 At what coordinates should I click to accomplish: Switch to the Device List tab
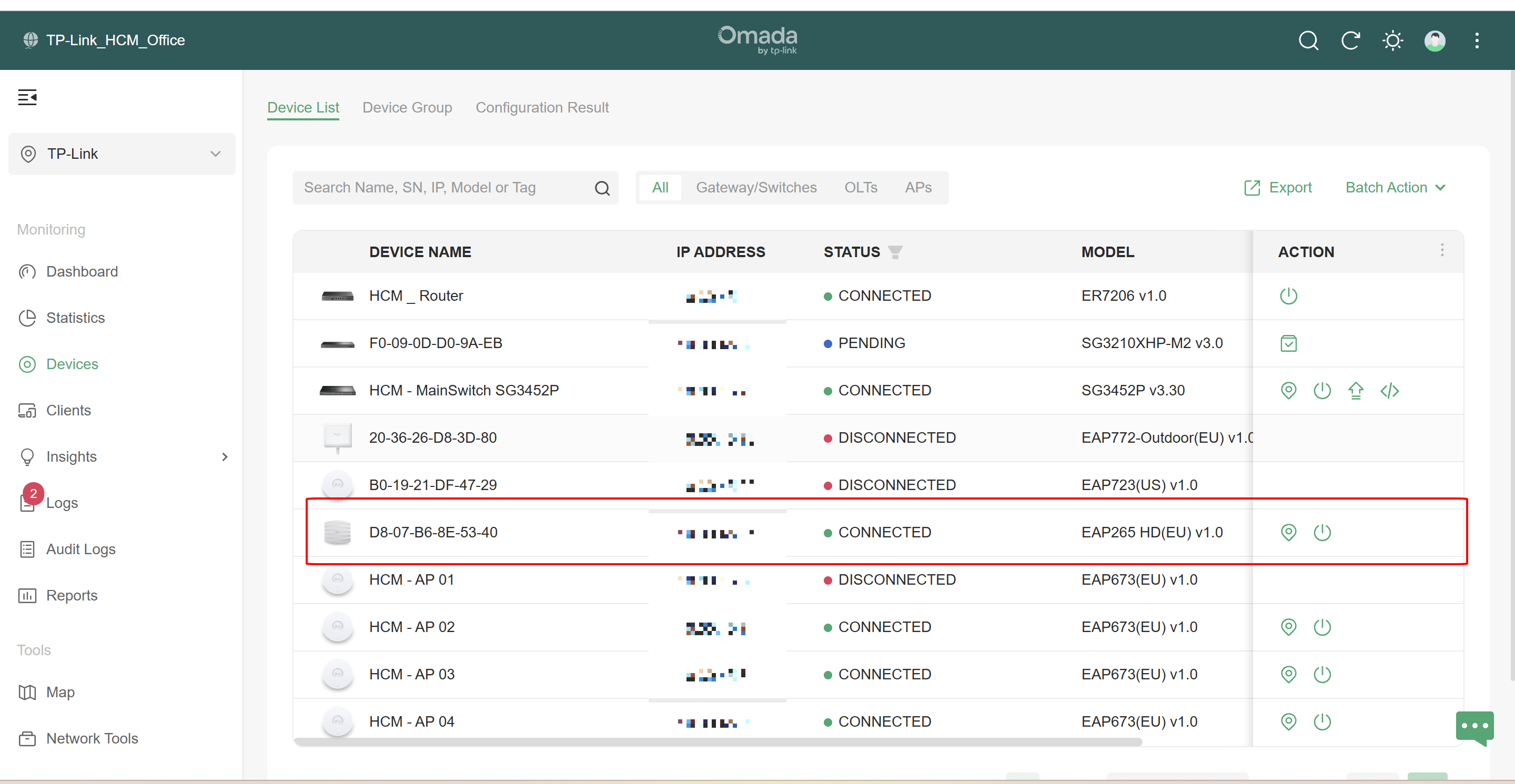[303, 108]
